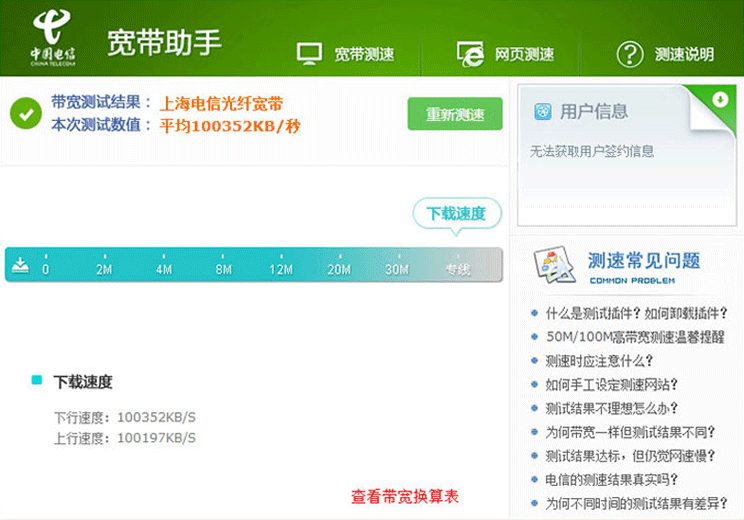Click the monitor icon for 宽带测速
Viewport: 744px width, 520px height.
(309, 54)
